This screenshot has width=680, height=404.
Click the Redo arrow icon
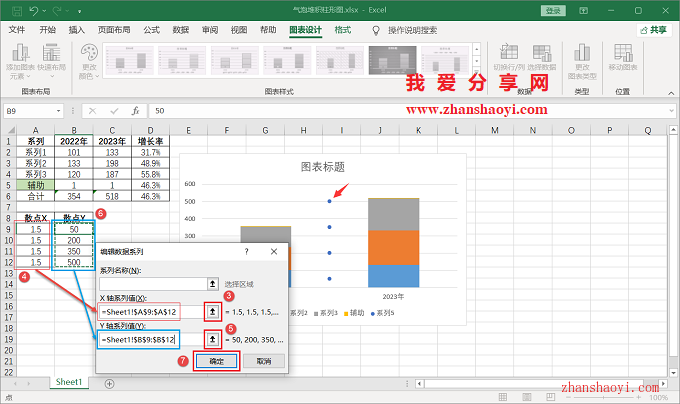pos(57,10)
